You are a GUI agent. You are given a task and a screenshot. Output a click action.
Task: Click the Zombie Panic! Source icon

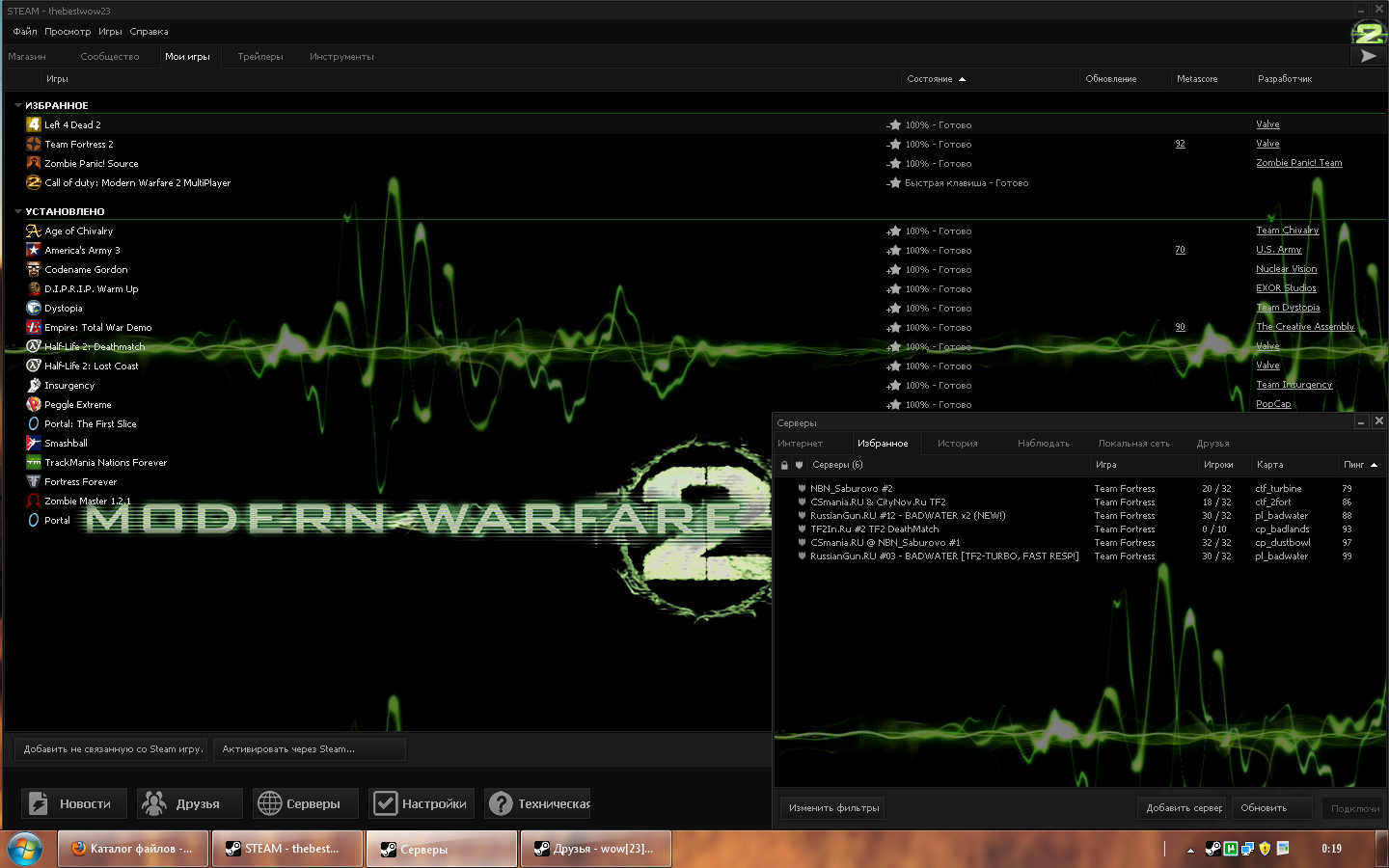[x=34, y=163]
